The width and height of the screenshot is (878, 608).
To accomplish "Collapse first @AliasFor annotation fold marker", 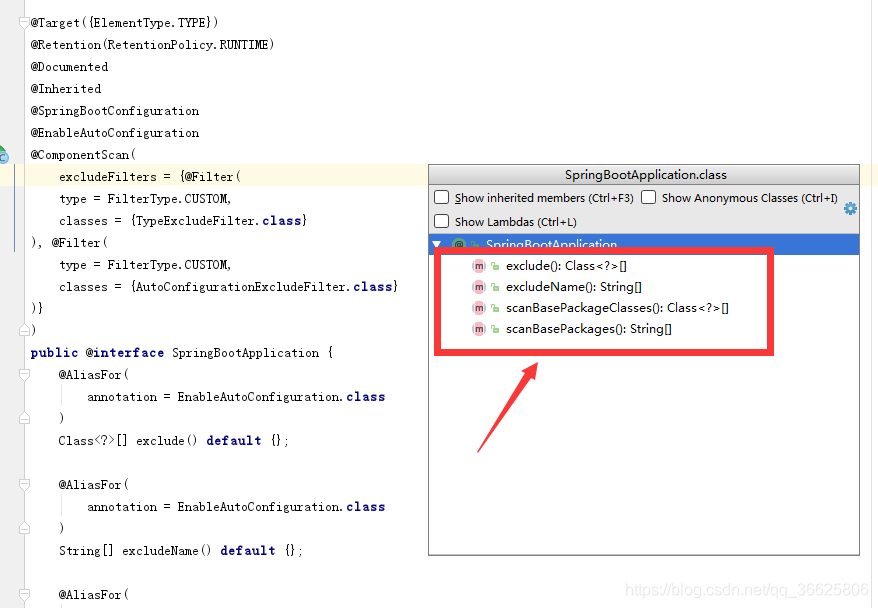I will point(24,375).
